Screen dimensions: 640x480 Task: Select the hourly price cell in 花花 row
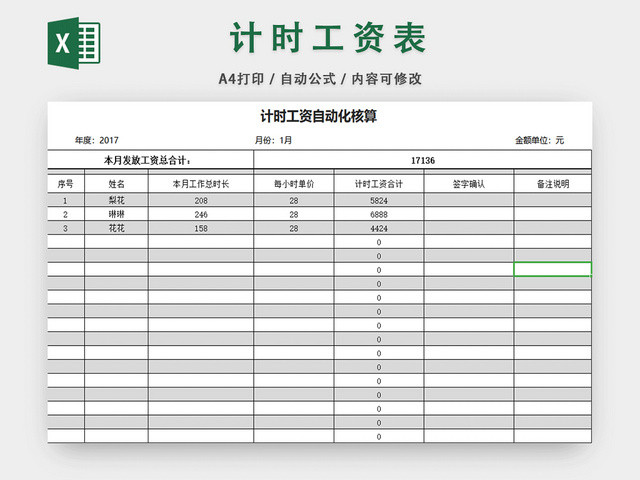(x=294, y=228)
